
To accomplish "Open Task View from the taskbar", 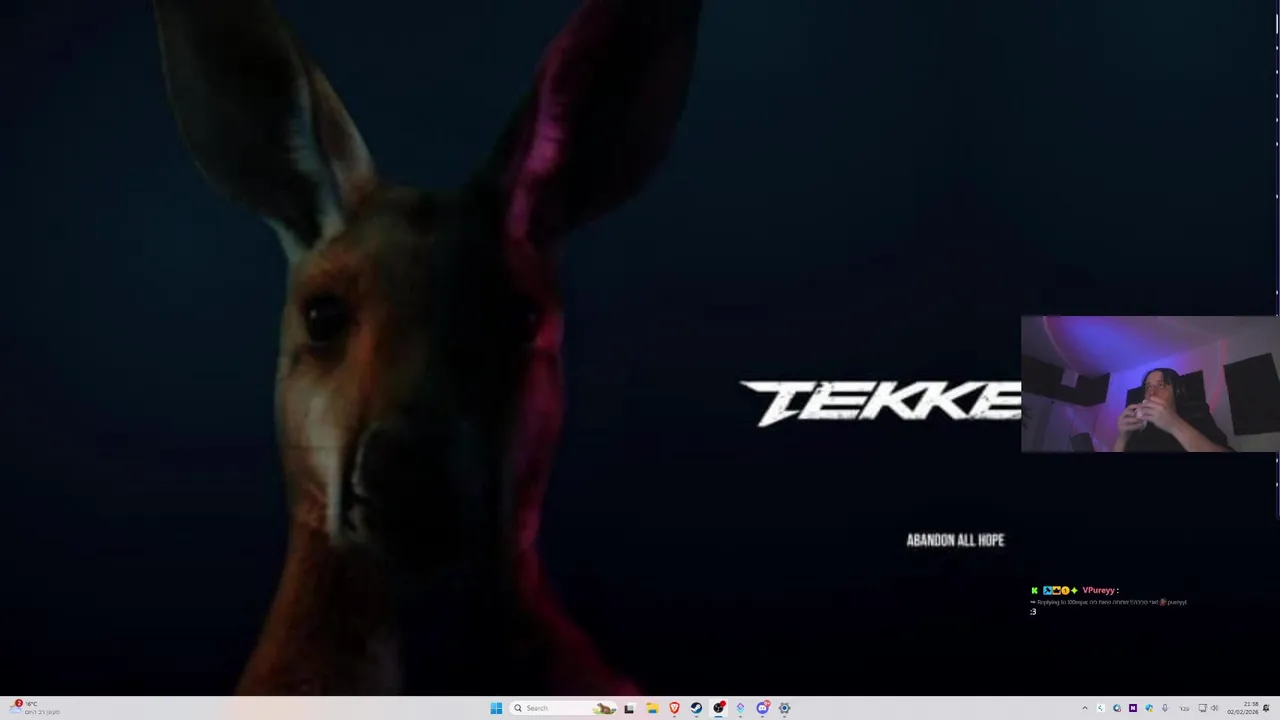I will click(x=629, y=708).
